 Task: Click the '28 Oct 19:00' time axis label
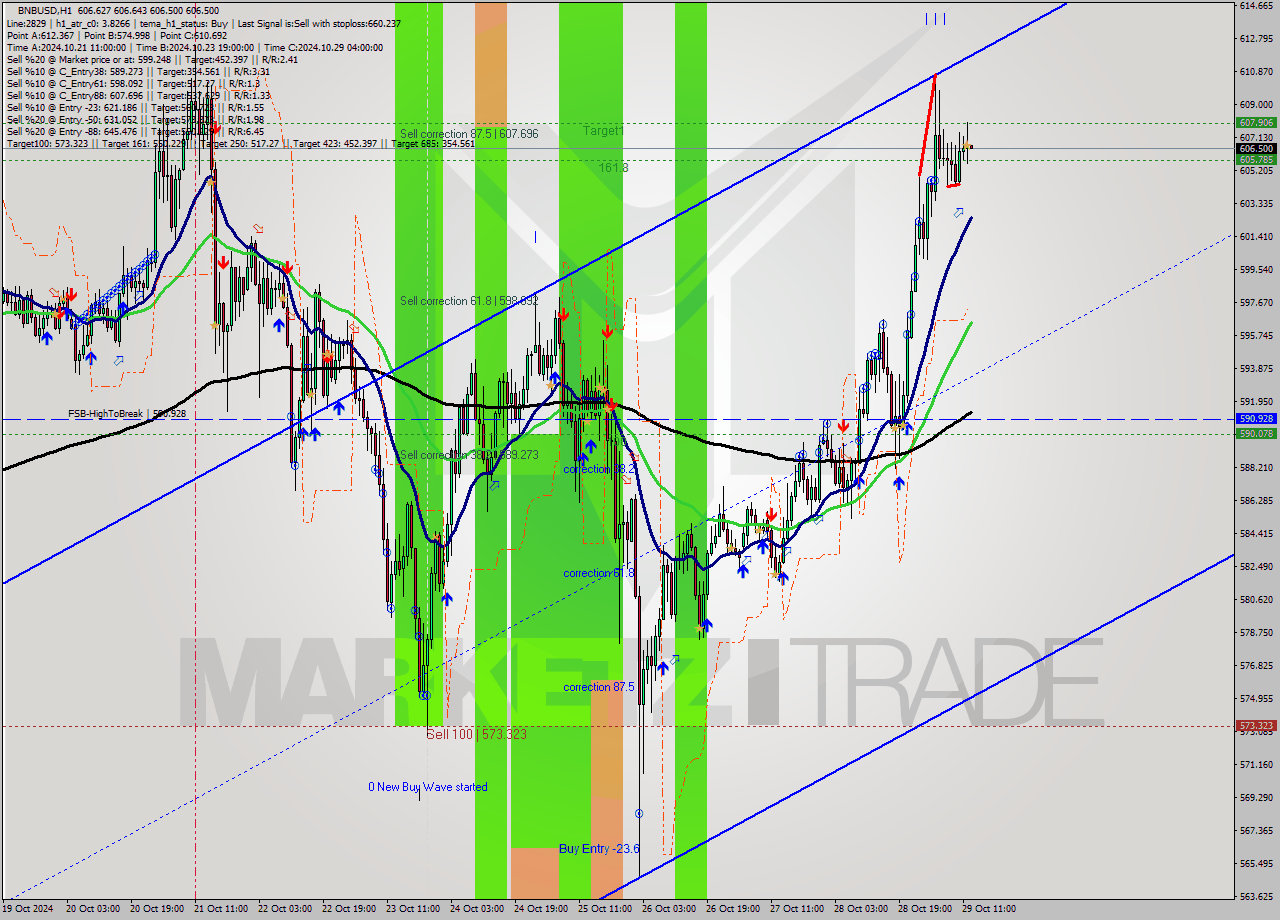(924, 909)
